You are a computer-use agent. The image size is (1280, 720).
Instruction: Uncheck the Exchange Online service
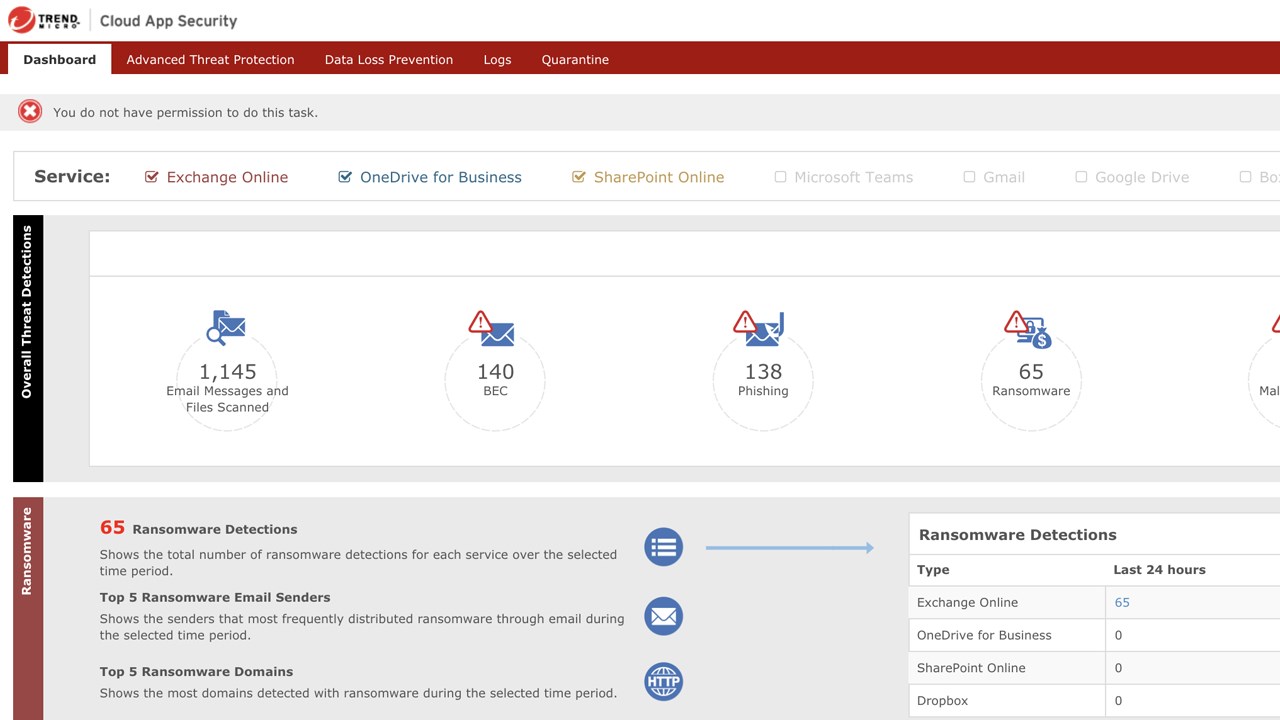click(x=152, y=177)
